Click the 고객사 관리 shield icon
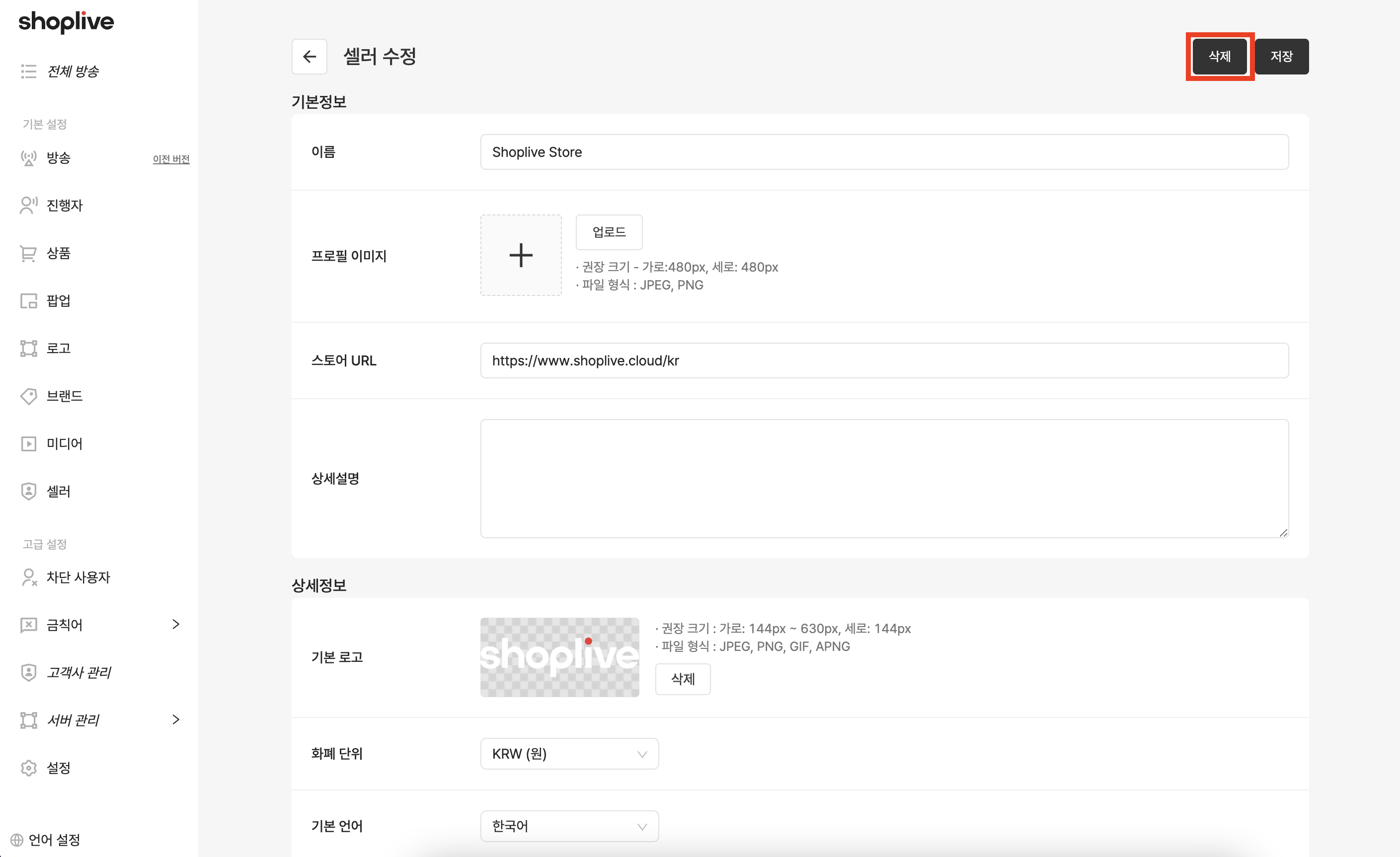The height and width of the screenshot is (857, 1400). coord(28,672)
